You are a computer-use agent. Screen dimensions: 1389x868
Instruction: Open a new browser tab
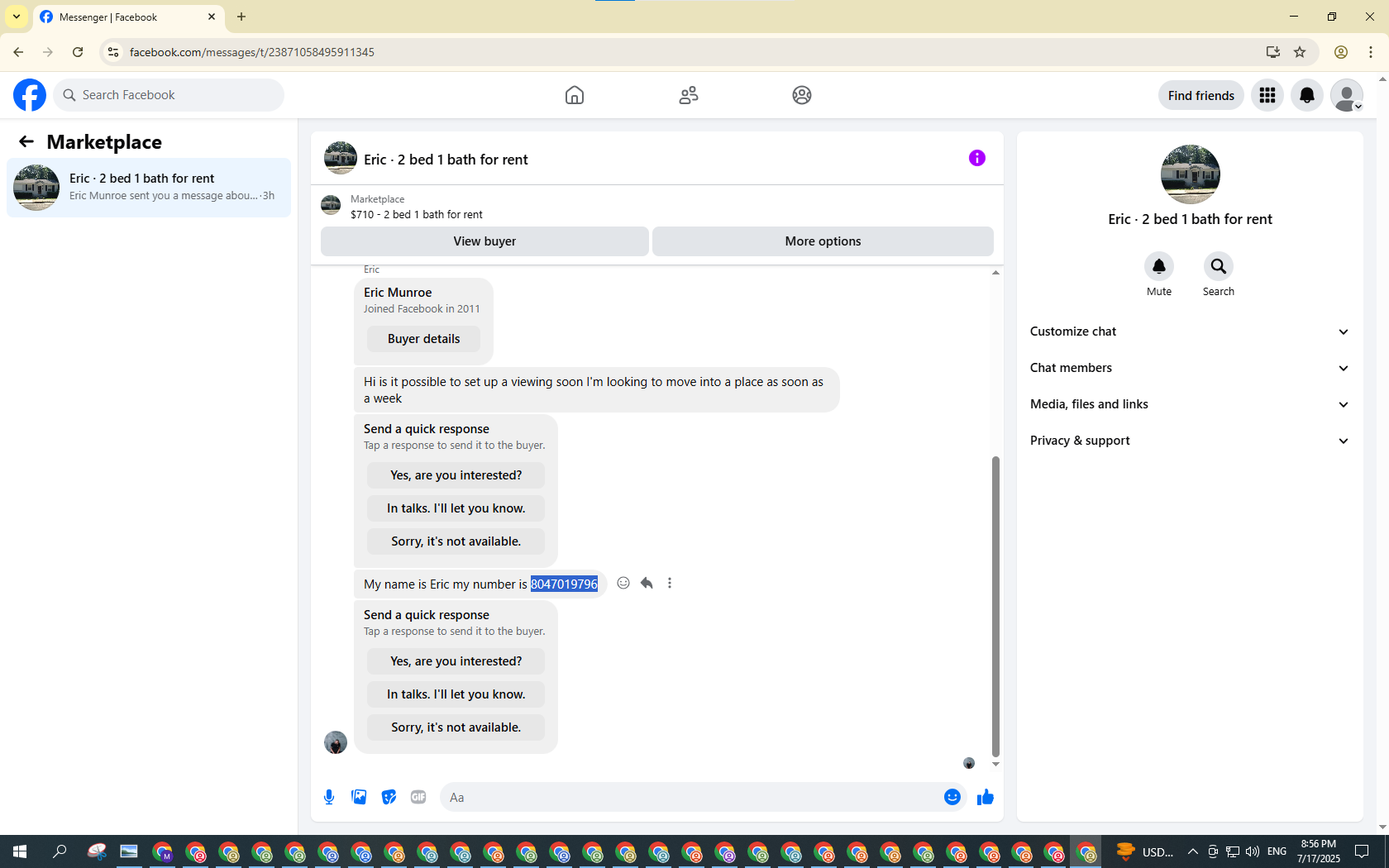241,17
